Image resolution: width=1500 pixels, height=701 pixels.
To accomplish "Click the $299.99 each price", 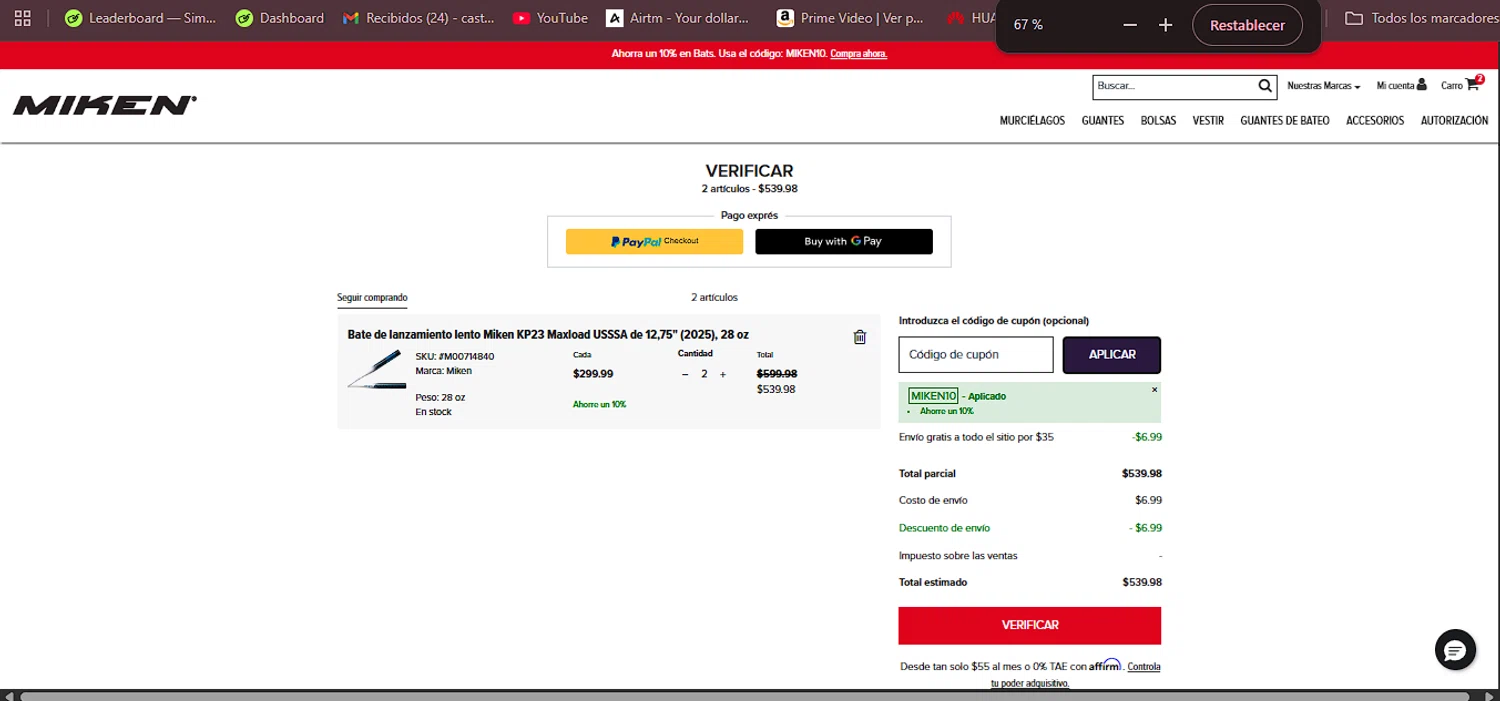I will tap(593, 374).
